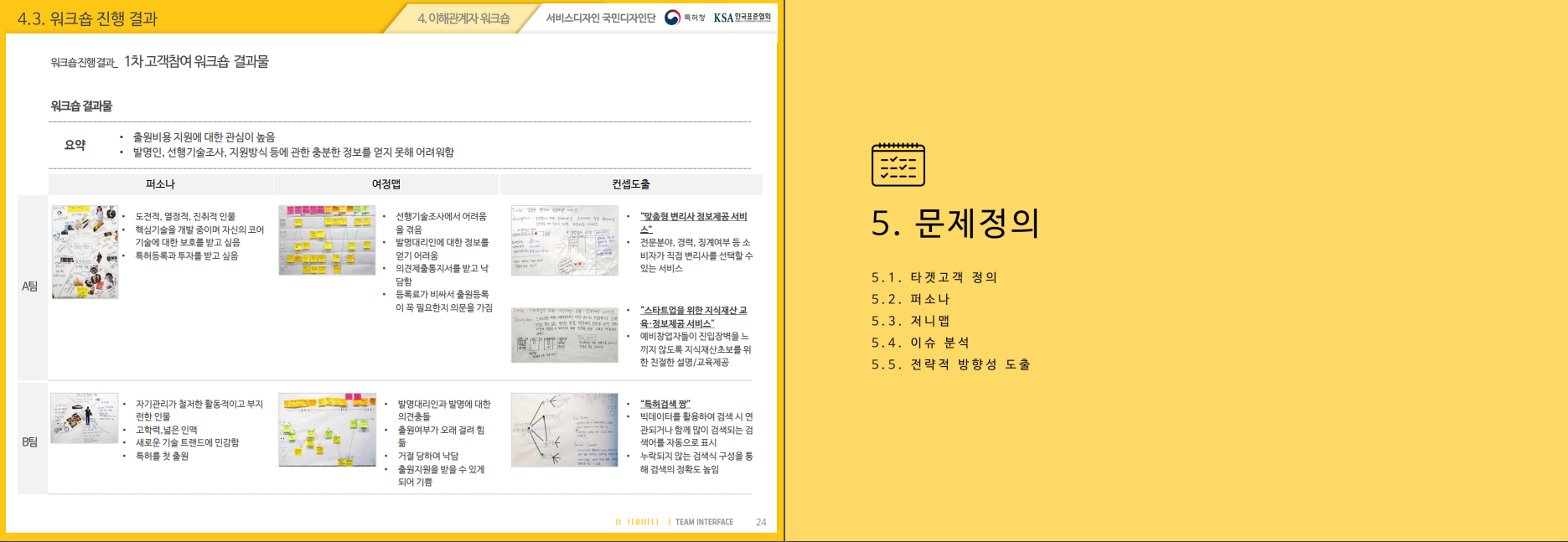The height and width of the screenshot is (542, 1568).
Task: Select 5.1. 타겟고객 정의 in the contents list
Action: pos(934,277)
